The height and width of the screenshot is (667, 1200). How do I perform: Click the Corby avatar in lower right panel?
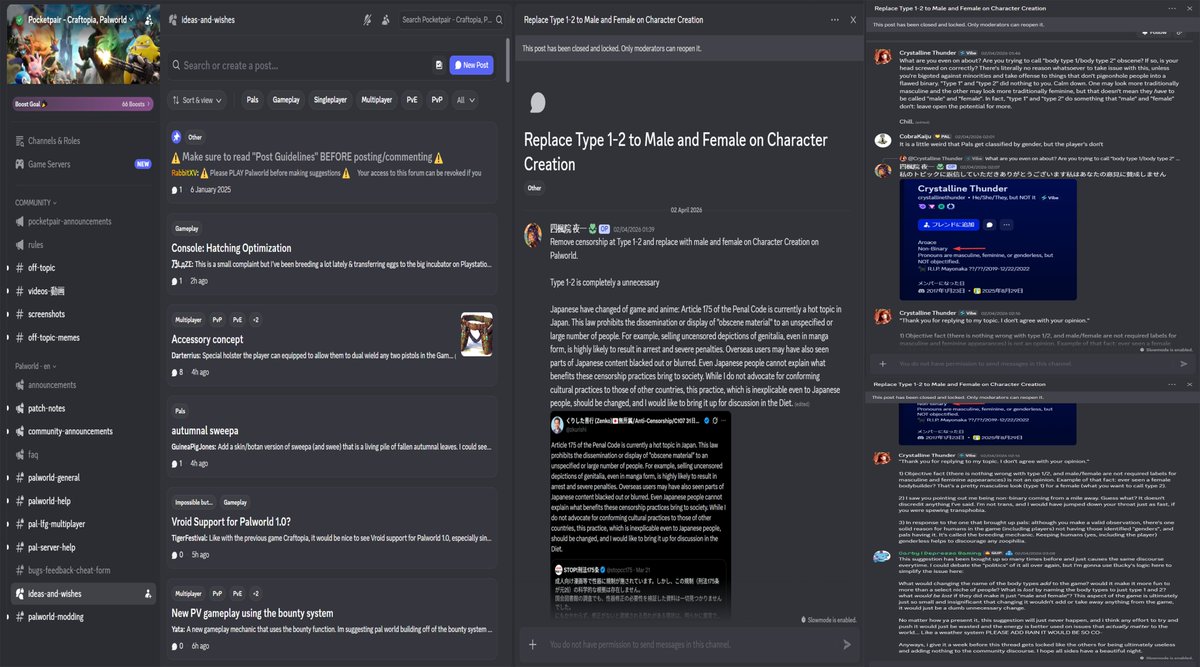pos(883,556)
